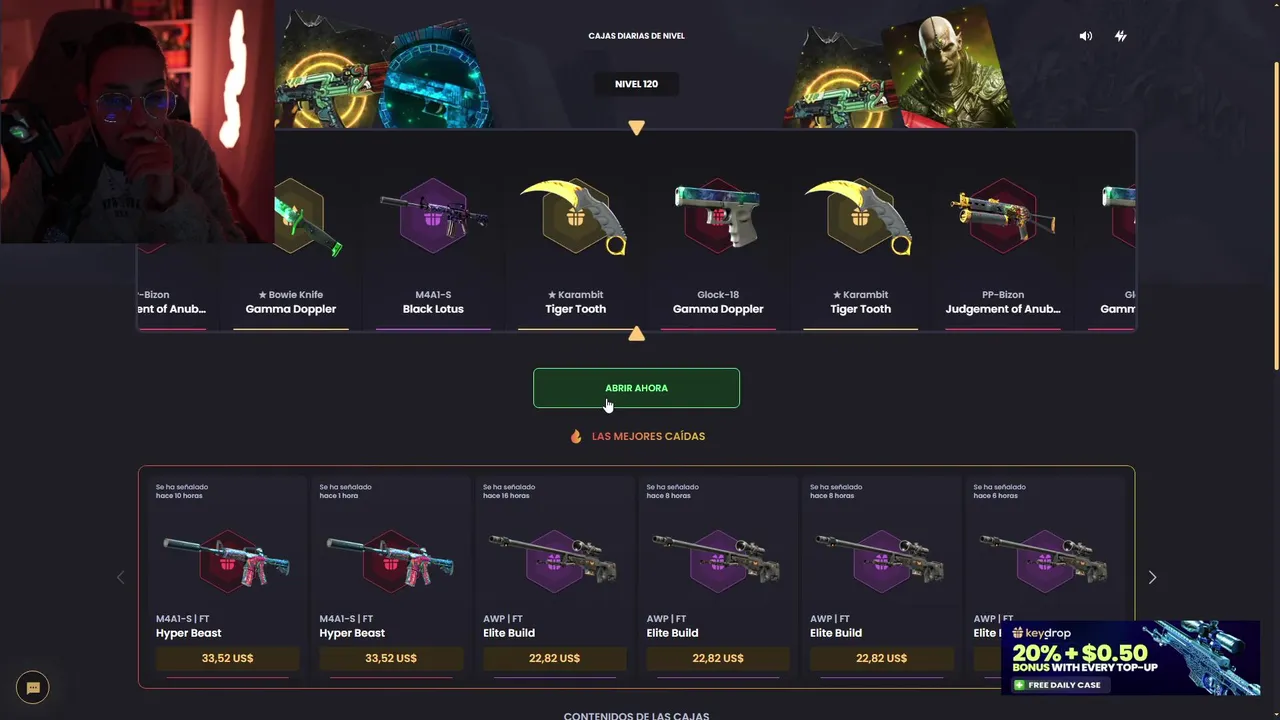Open the first M4A1-S Hyper Beast drop card

[227, 578]
